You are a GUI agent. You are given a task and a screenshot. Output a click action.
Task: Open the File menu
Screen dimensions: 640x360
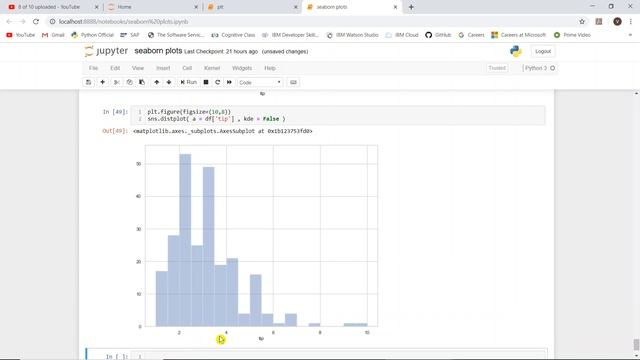(93, 68)
